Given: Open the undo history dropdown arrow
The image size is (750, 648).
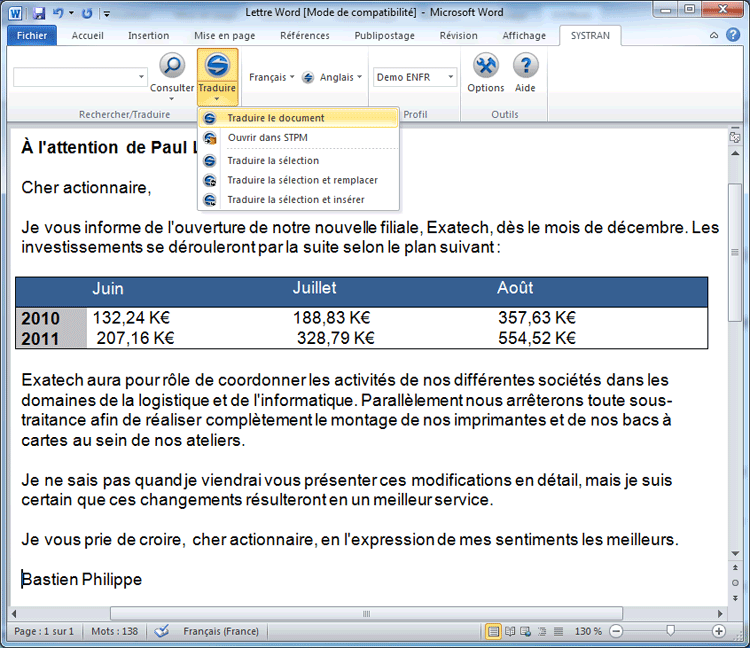Looking at the screenshot, I should [71, 13].
